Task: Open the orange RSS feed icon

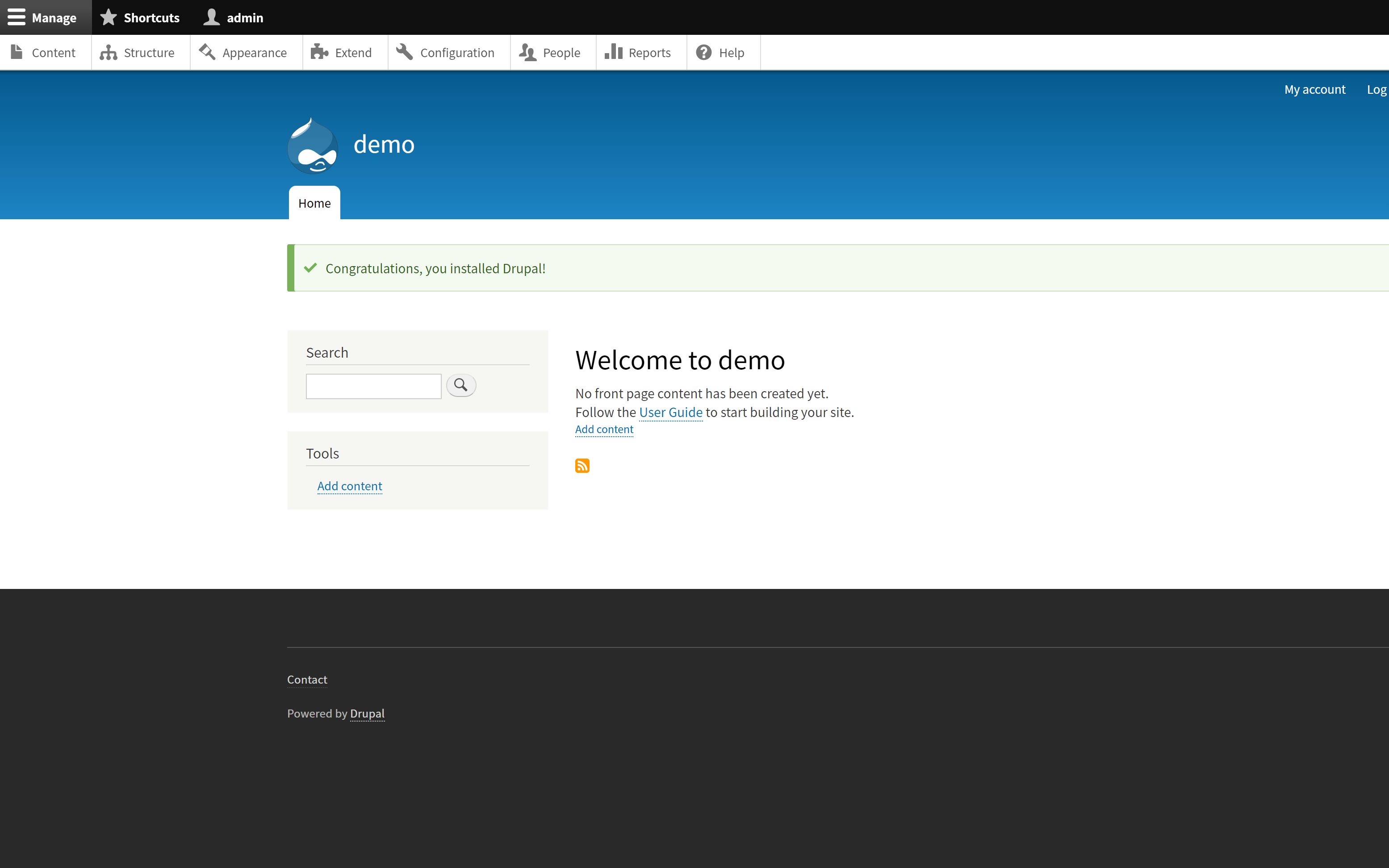Action: click(582, 466)
